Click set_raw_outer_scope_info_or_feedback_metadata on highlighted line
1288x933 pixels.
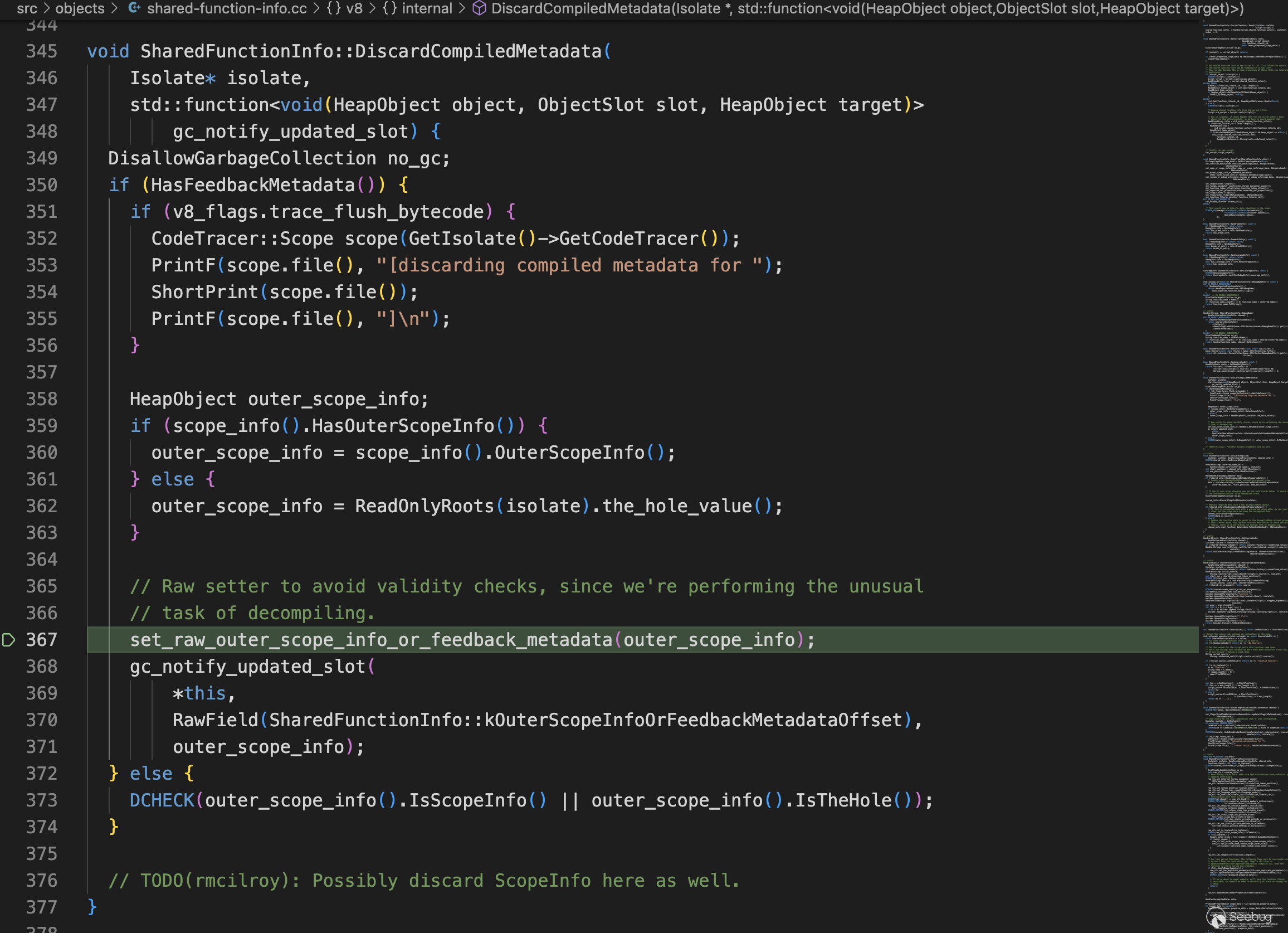371,640
